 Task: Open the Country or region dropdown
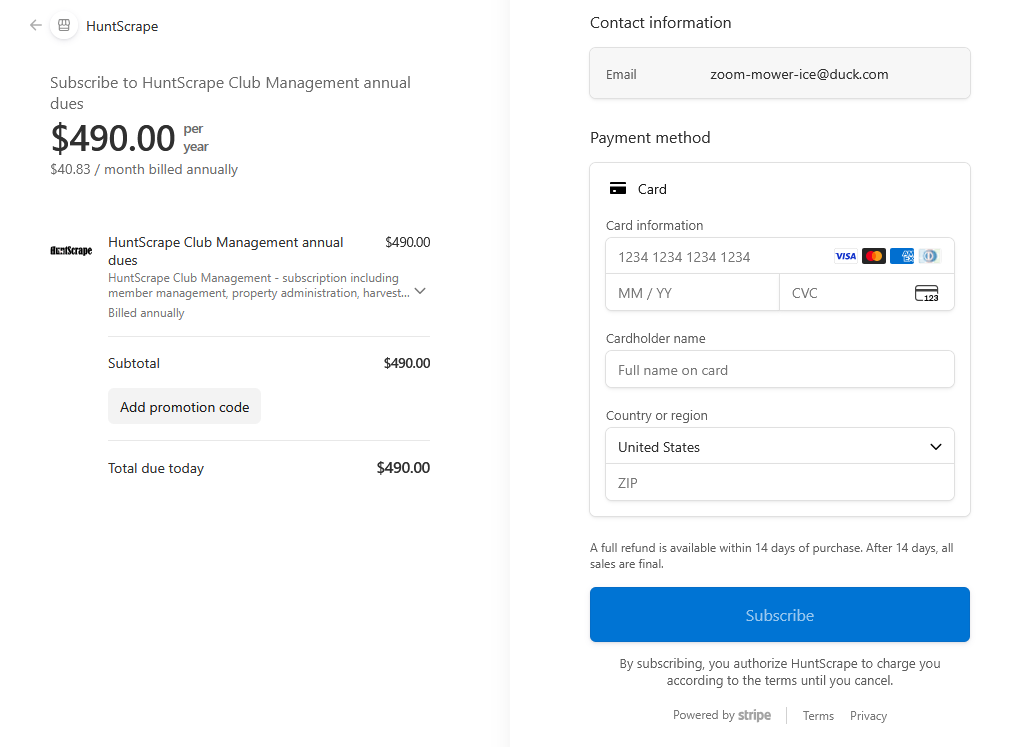pos(779,446)
